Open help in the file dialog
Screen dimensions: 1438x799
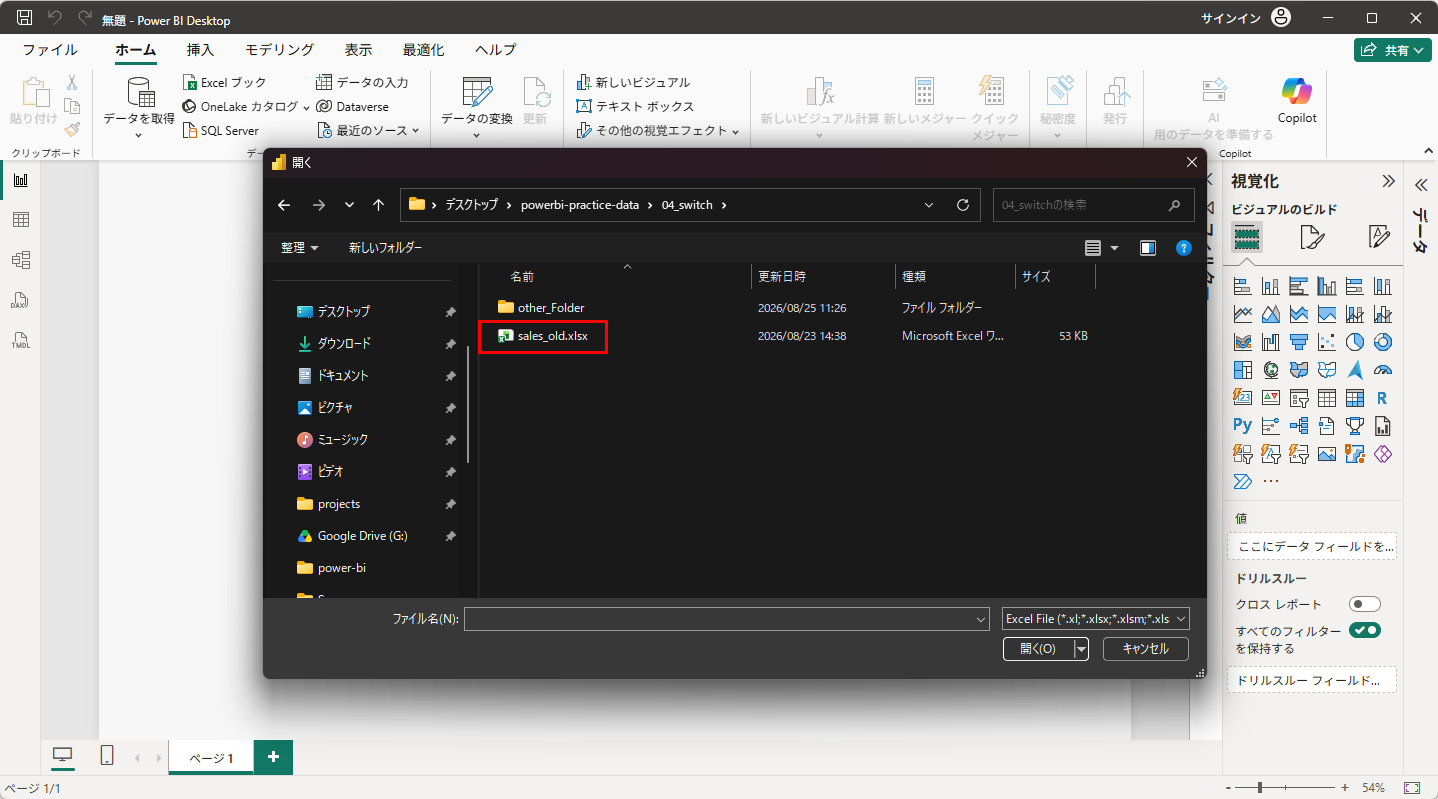pyautogui.click(x=1183, y=247)
